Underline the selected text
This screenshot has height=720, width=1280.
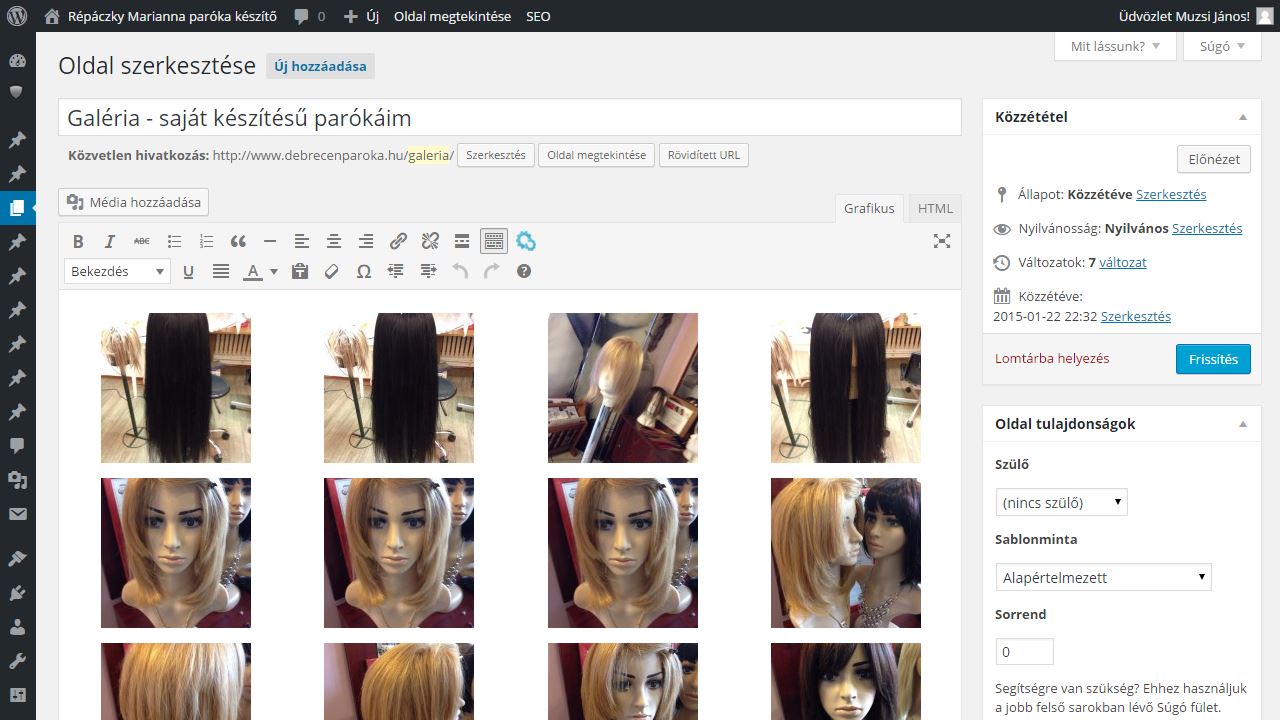coord(188,271)
